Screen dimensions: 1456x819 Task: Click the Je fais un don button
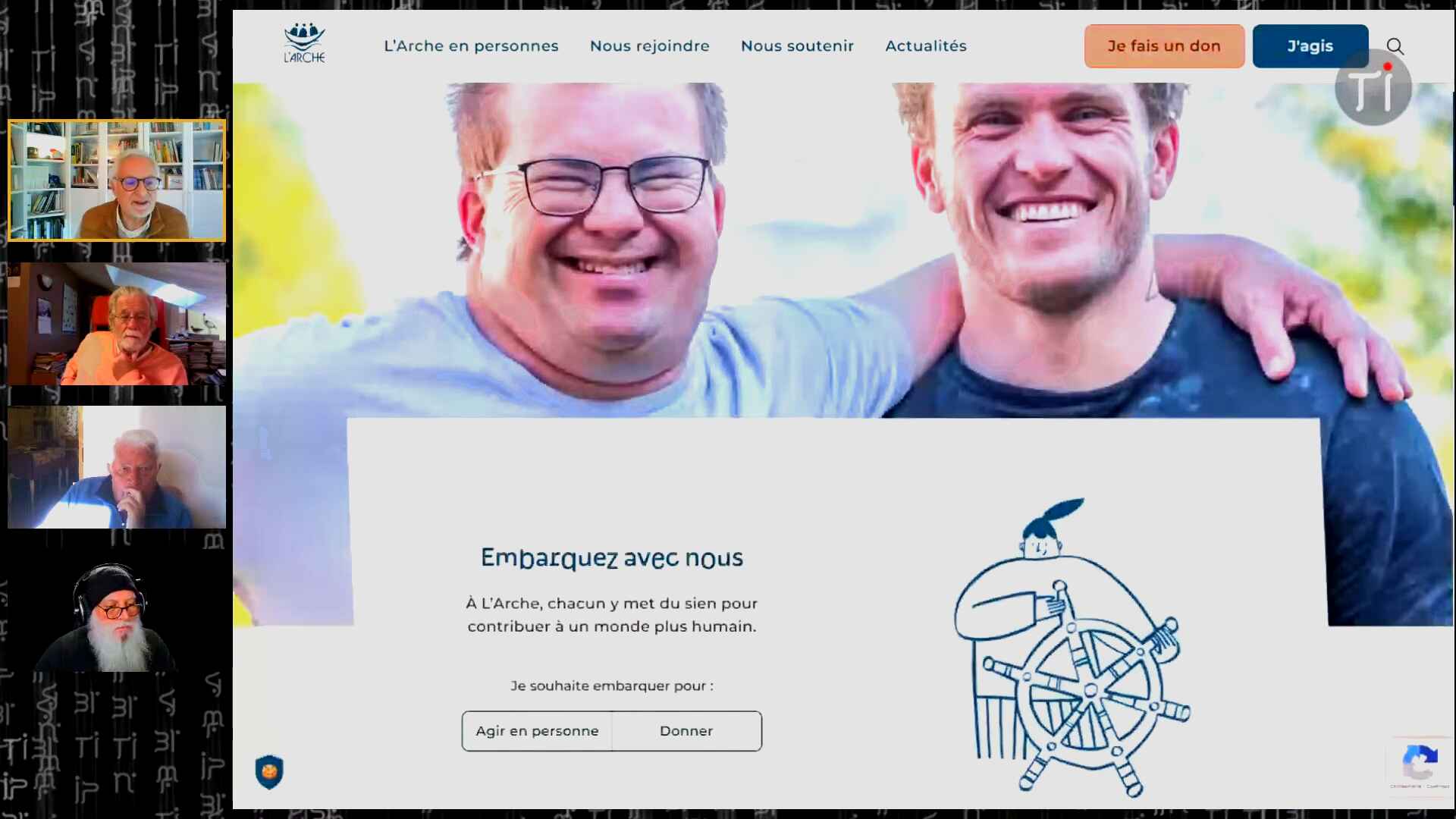point(1164,46)
